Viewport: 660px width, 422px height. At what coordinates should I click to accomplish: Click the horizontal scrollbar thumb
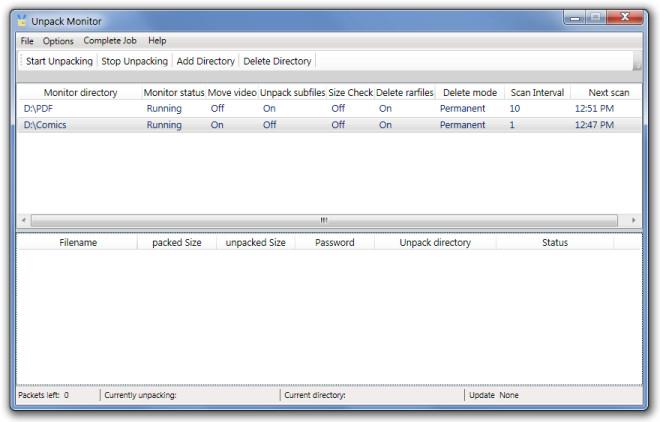tap(323, 220)
